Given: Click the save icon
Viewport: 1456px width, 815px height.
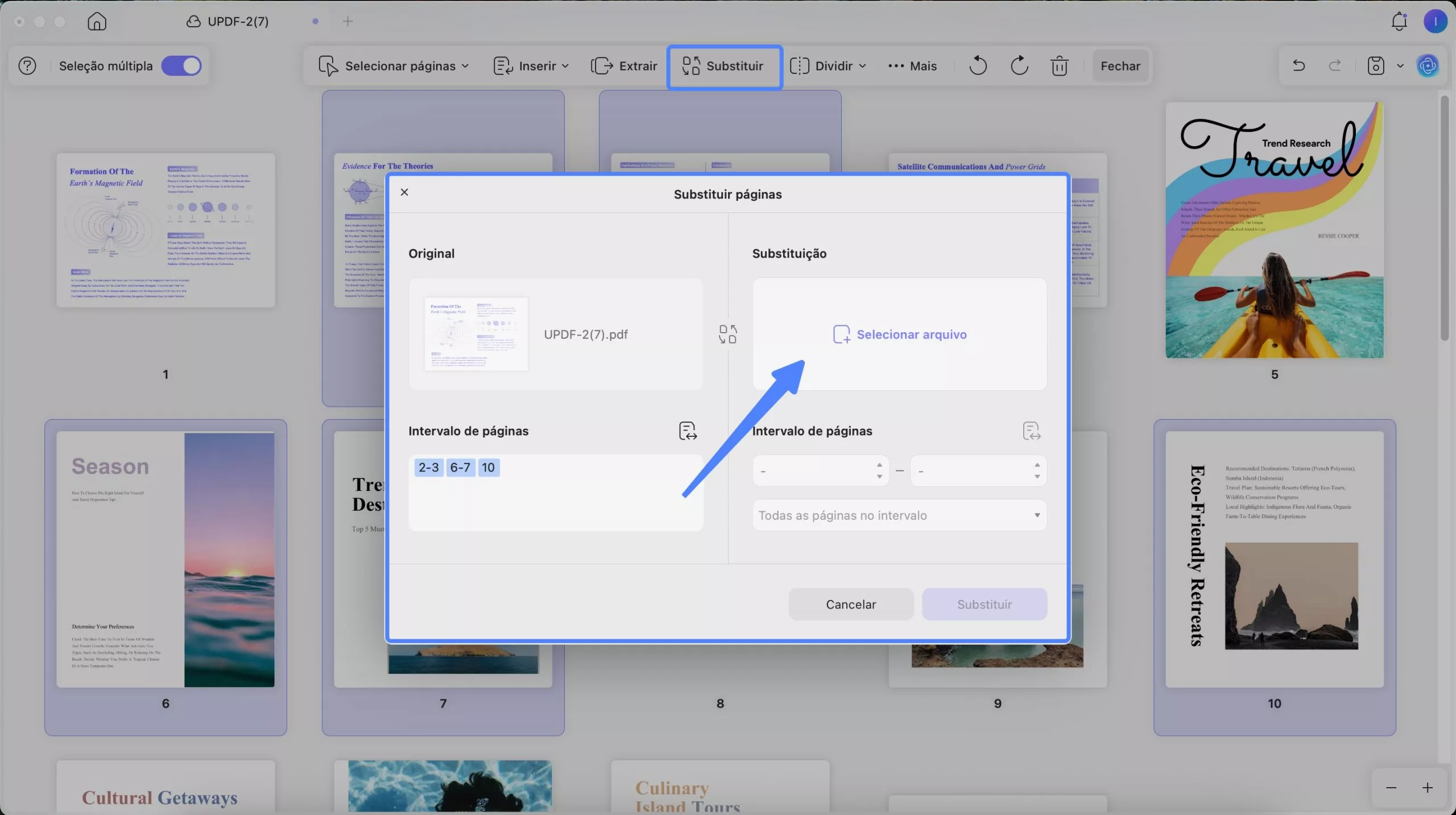Looking at the screenshot, I should 1375,66.
